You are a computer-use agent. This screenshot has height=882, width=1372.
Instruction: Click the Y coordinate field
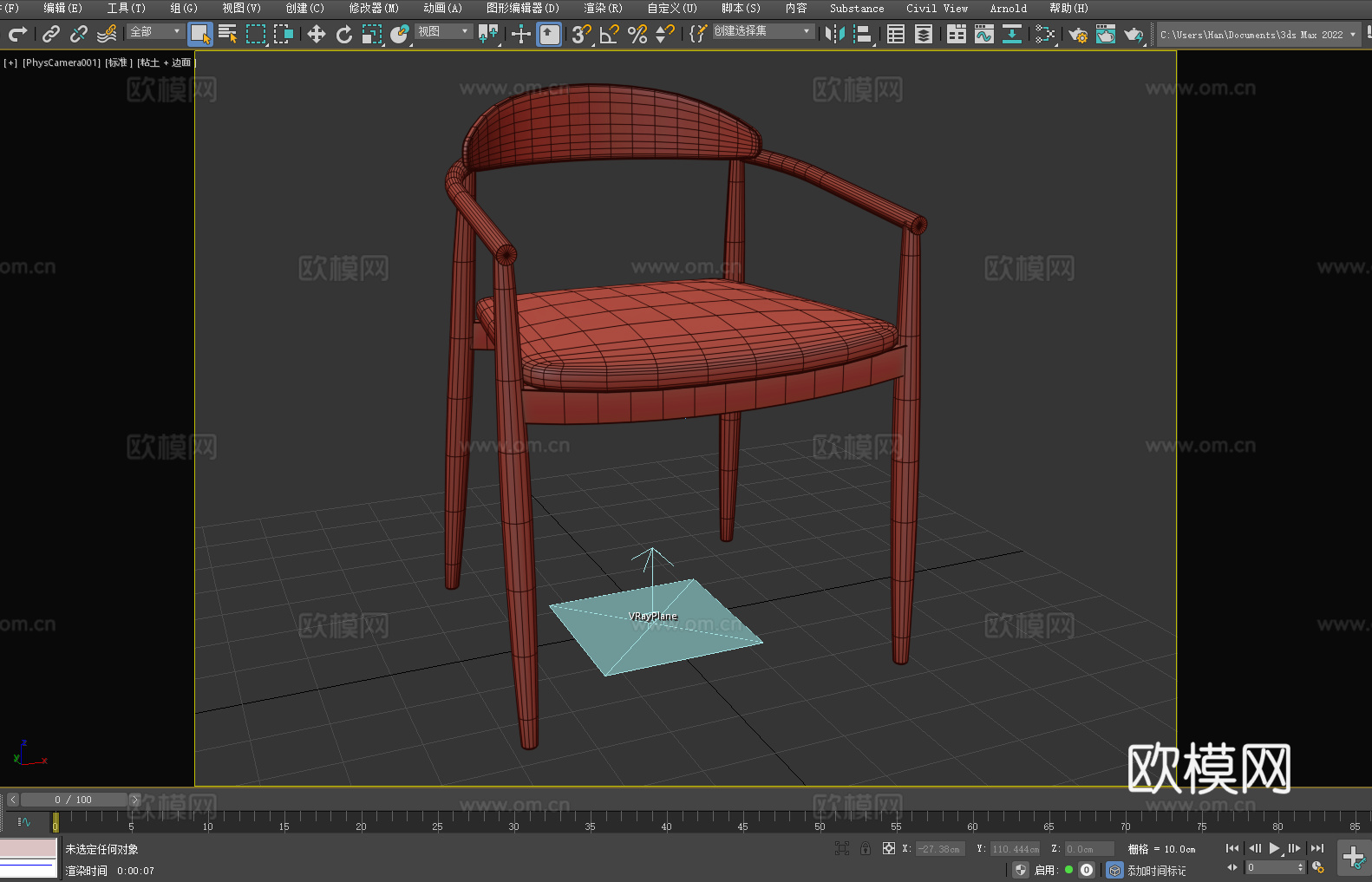tap(1016, 849)
